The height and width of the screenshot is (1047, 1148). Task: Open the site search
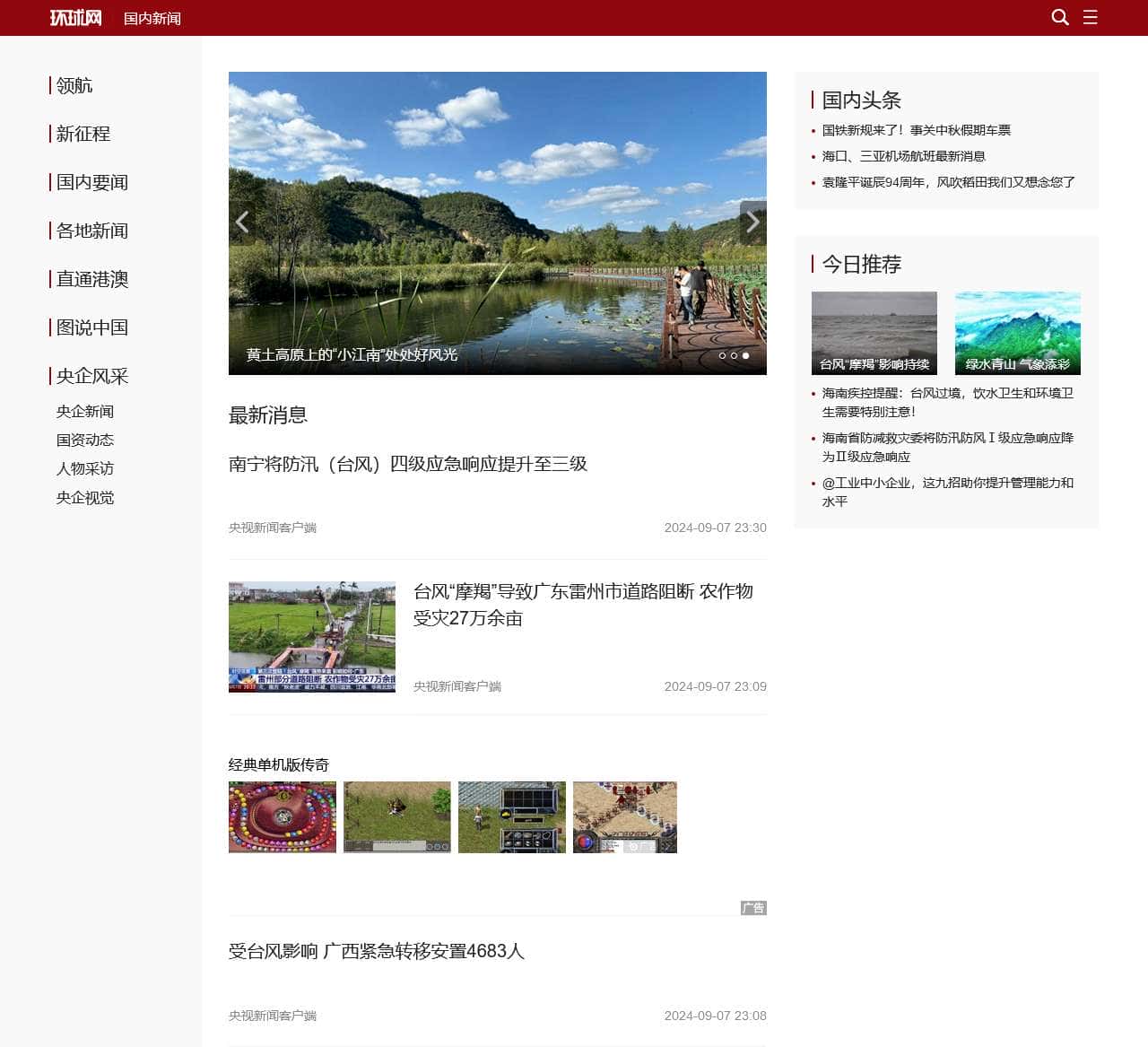pos(1060,18)
